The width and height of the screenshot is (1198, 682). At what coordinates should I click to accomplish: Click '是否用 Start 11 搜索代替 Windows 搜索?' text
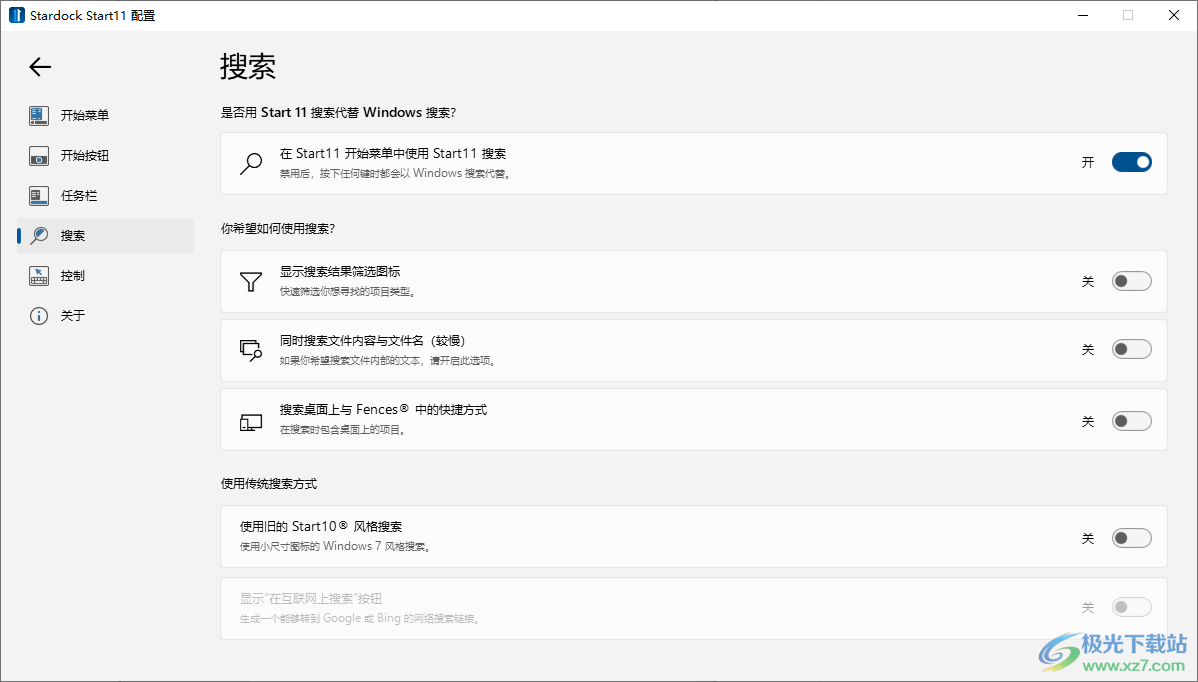338,113
